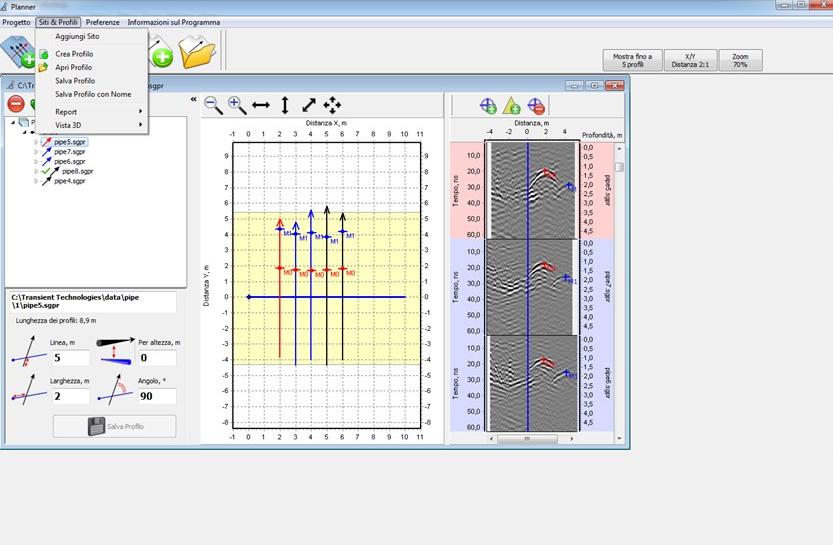Screen dimensions: 833x545
Task: Expand the pipe7.sgpr tree node
Action: (37, 152)
